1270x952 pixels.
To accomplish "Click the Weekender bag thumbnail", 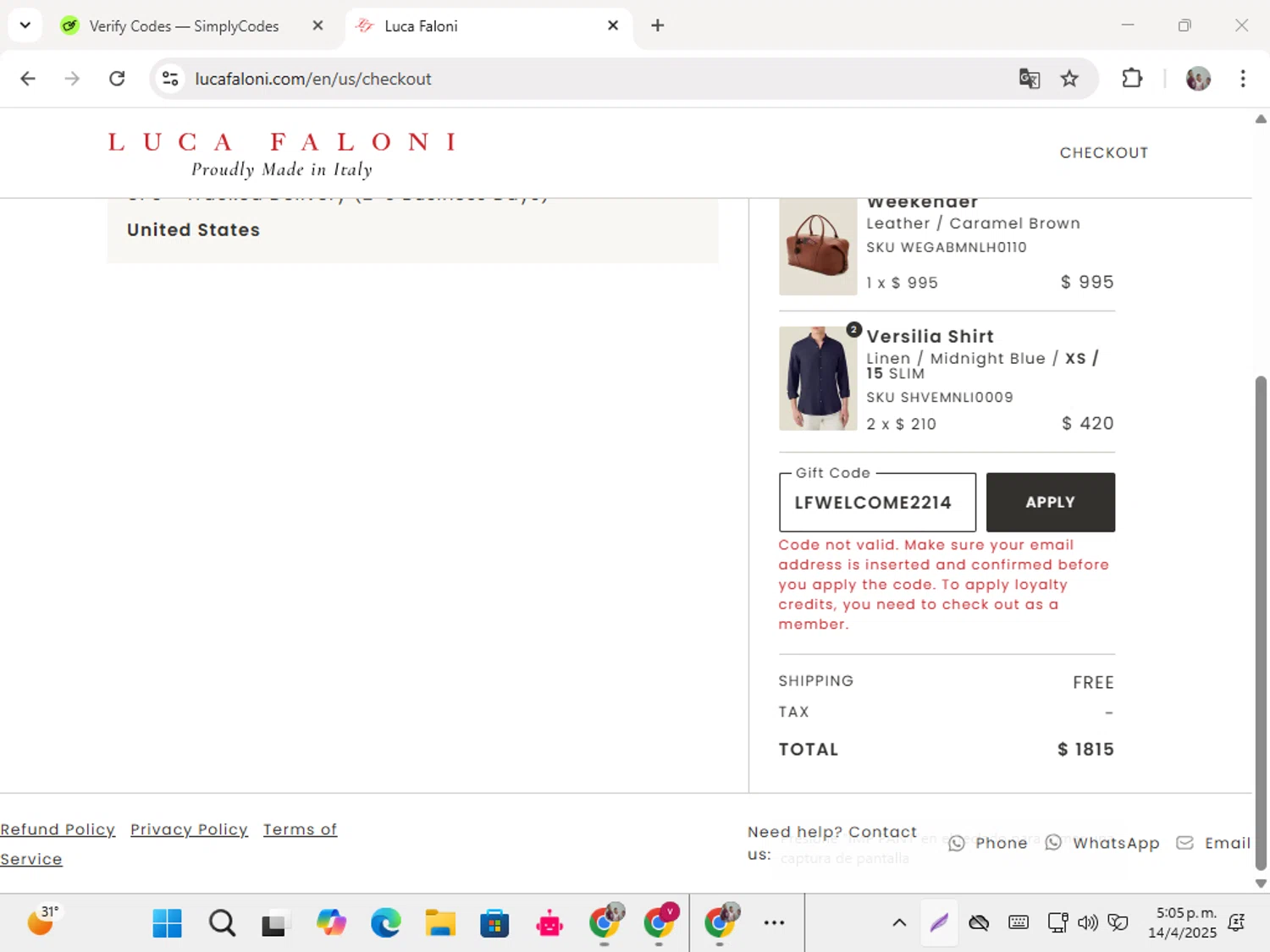I will 818,246.
